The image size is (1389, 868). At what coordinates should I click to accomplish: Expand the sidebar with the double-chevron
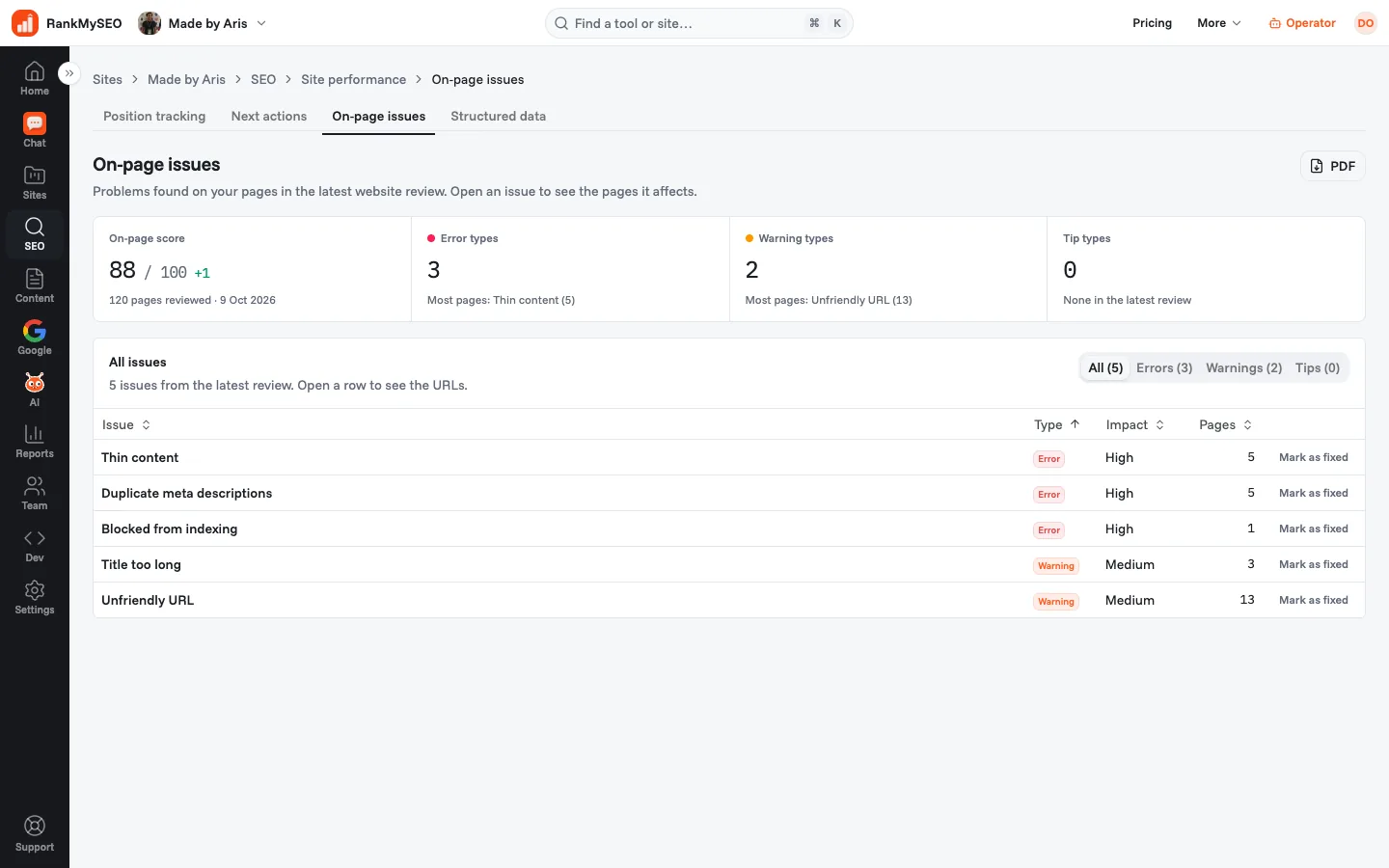pos(68,73)
